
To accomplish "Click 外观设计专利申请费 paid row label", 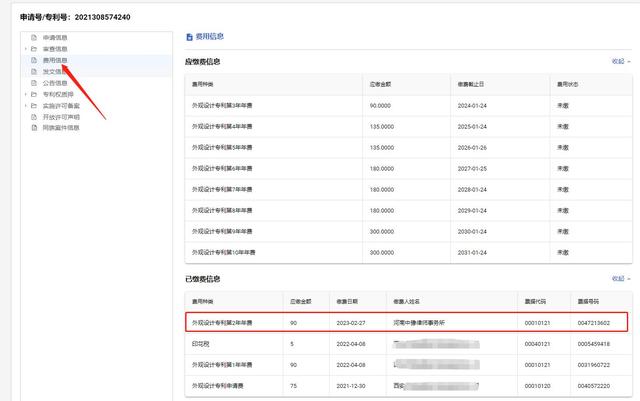I will pyautogui.click(x=218, y=386).
